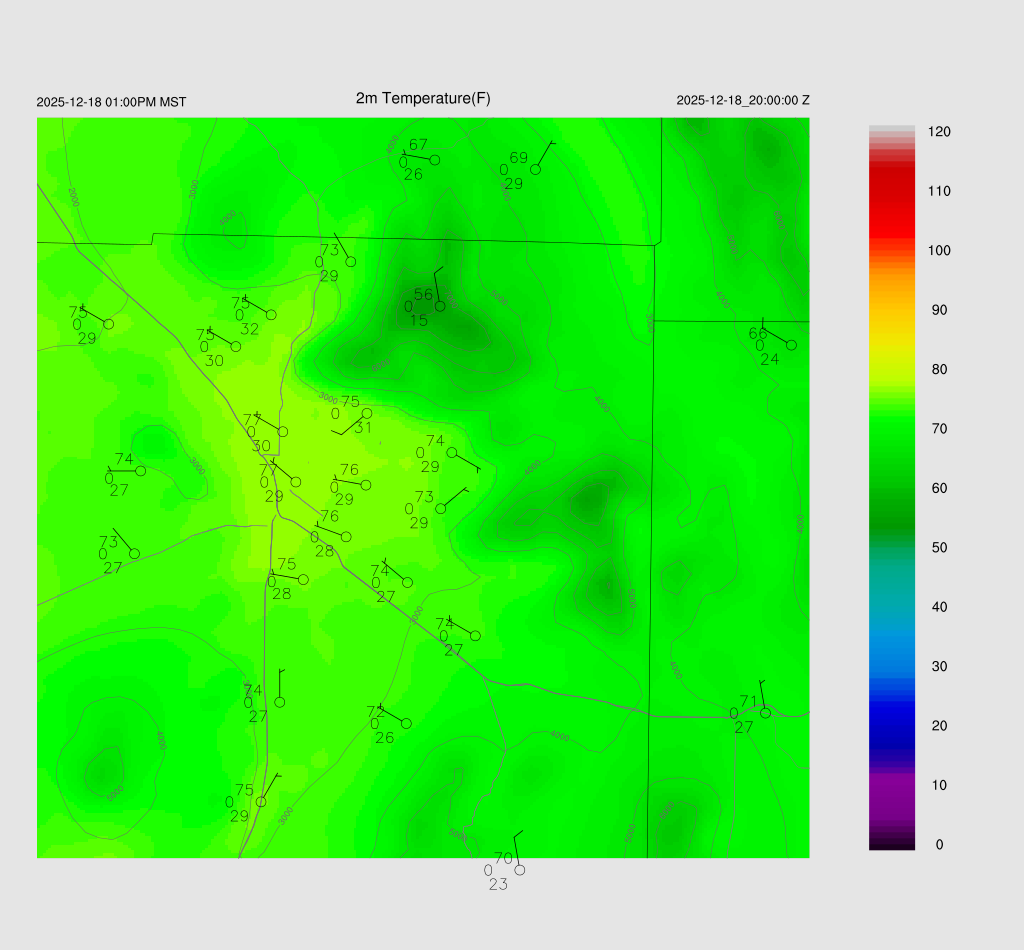Select the station marker showing 67 over 26
This screenshot has height=950, width=1024.
pyautogui.click(x=435, y=160)
